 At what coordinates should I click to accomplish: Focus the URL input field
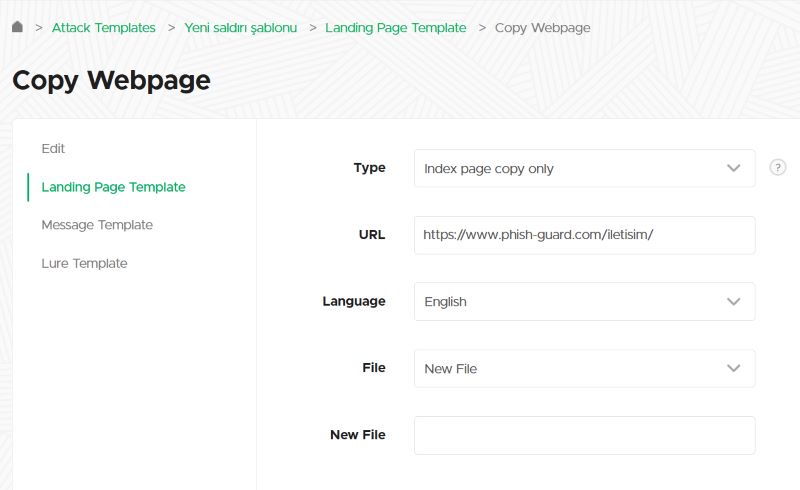click(584, 235)
